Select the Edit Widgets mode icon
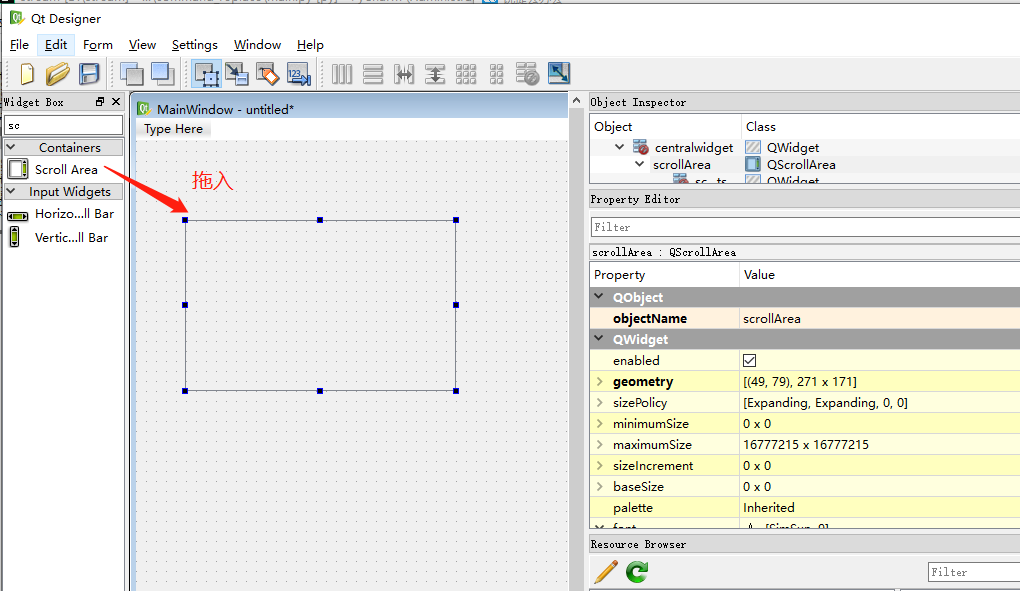Viewport: 1020px width, 591px height. (207, 74)
